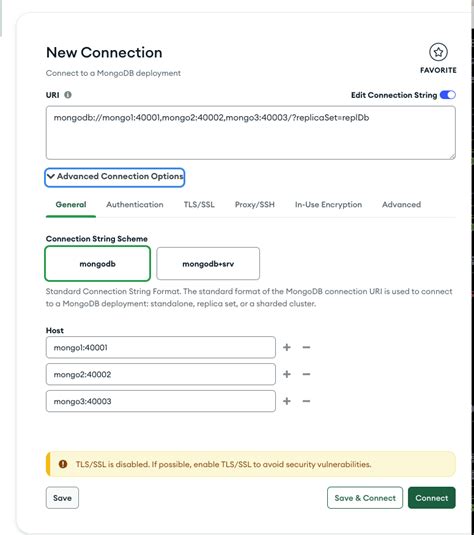Toggle Edit Connection String switch

(447, 95)
